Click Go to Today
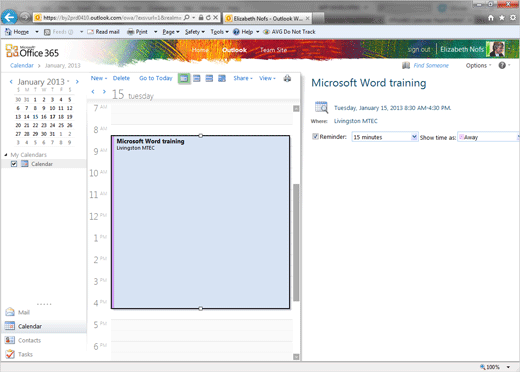The width and height of the screenshot is (520, 372). pyautogui.click(x=156, y=78)
